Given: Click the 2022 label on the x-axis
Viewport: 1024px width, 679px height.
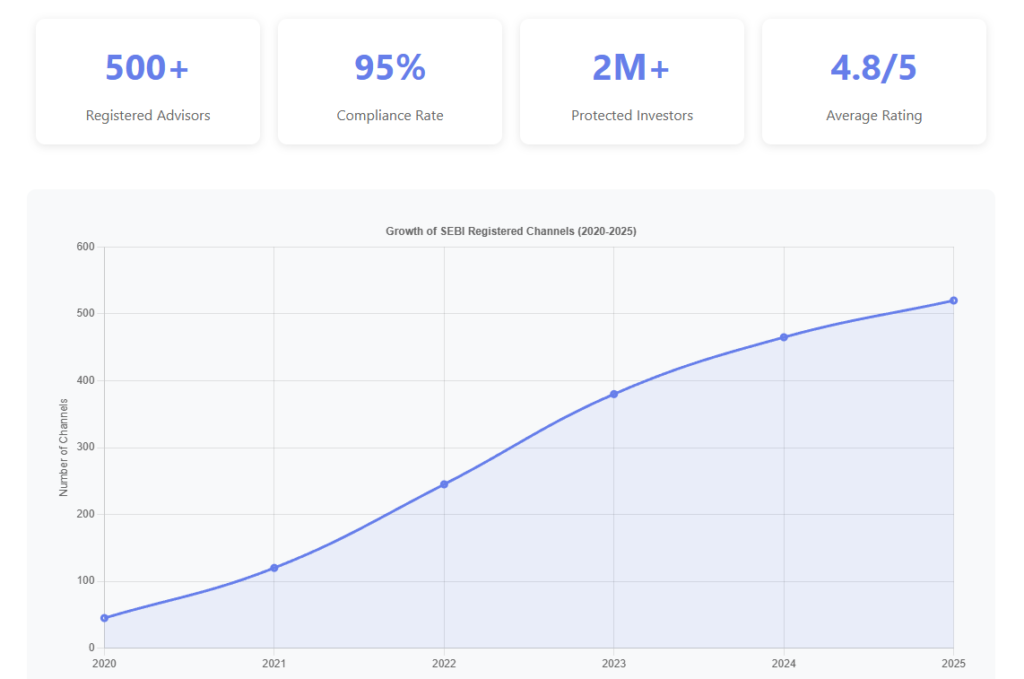Looking at the screenshot, I should point(444,663).
